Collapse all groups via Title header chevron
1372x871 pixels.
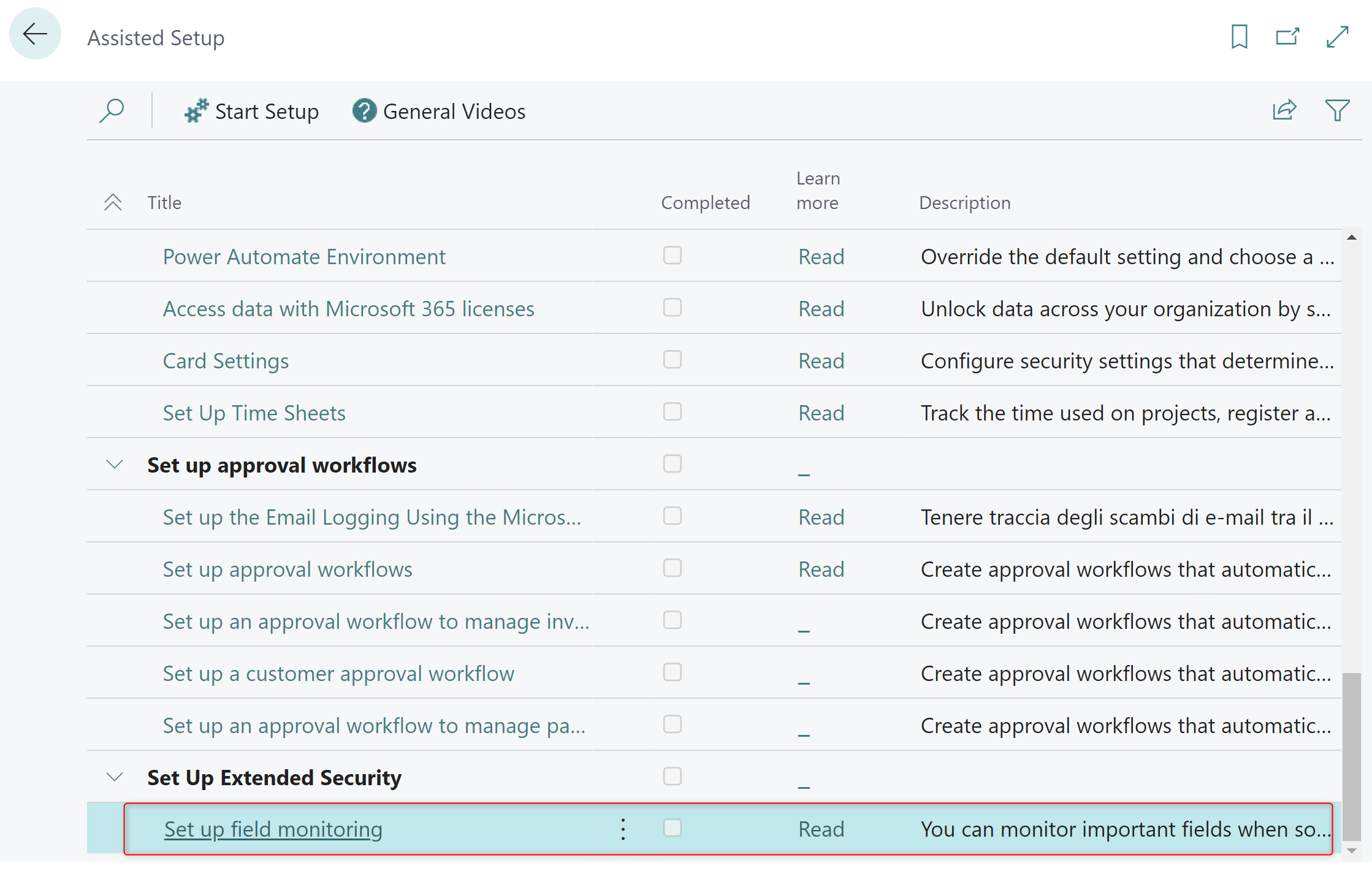113,202
